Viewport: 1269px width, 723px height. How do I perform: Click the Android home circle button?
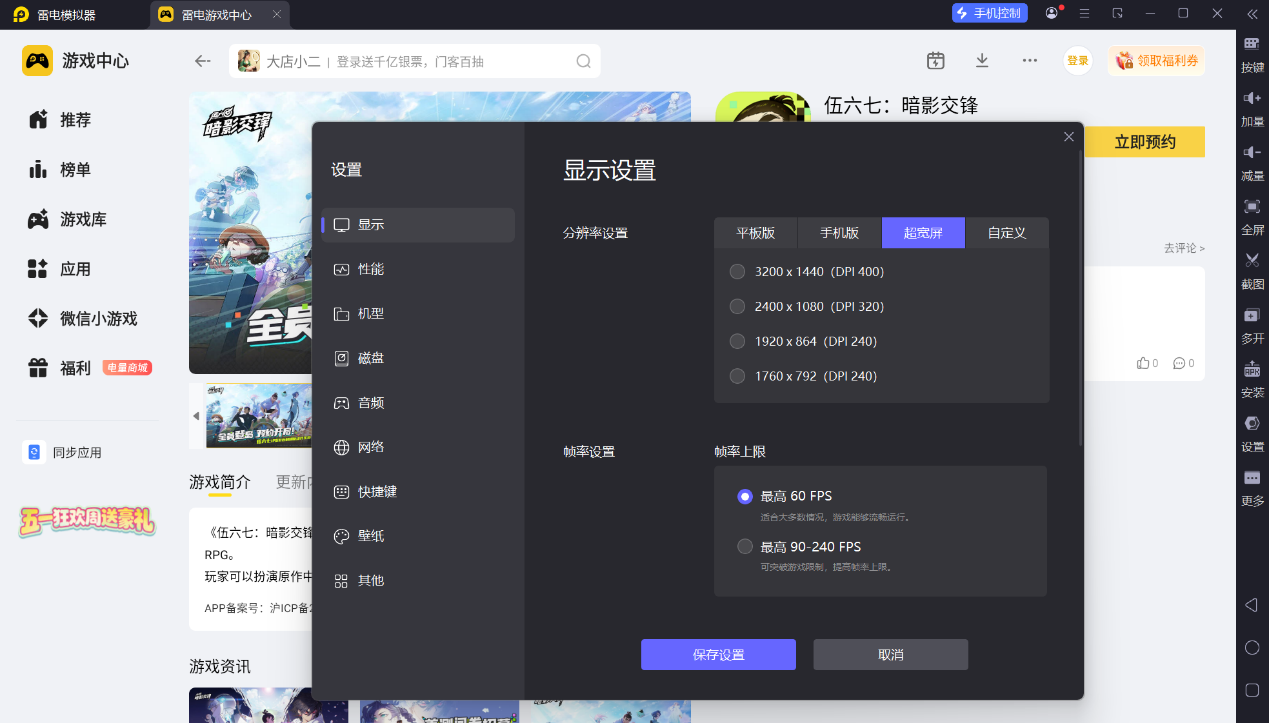pos(1252,647)
